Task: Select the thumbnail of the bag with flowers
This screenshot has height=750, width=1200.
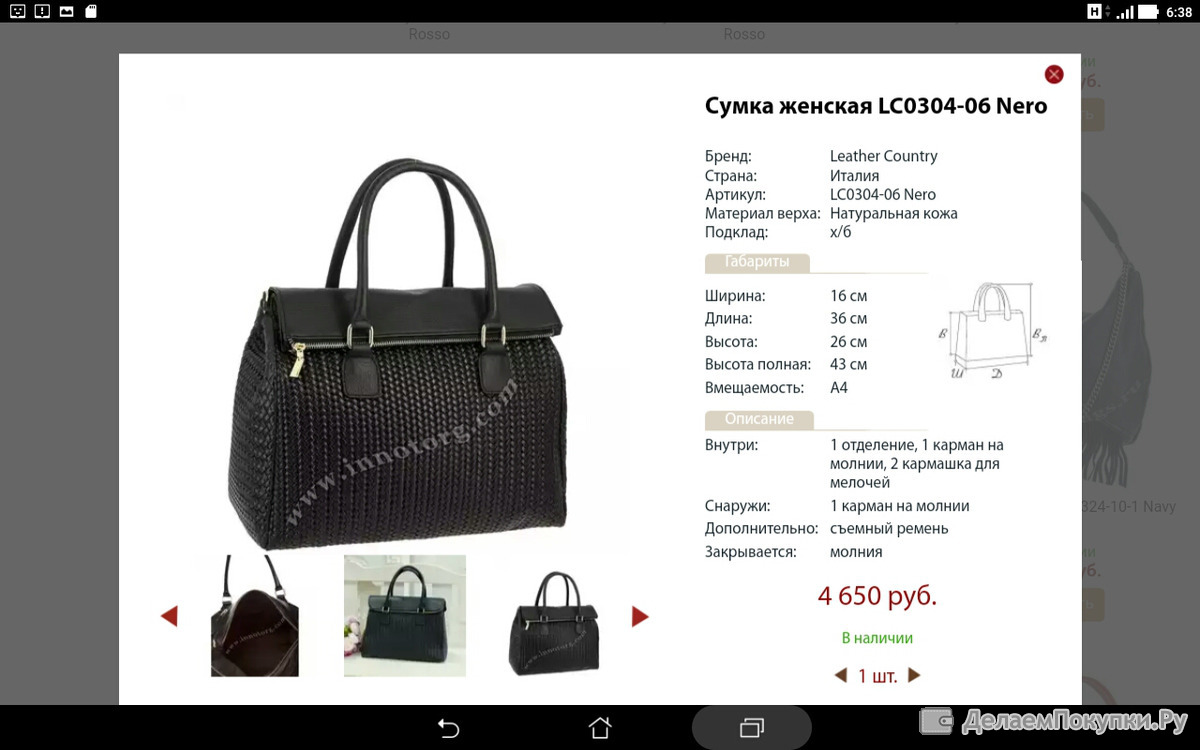Action: click(x=405, y=616)
